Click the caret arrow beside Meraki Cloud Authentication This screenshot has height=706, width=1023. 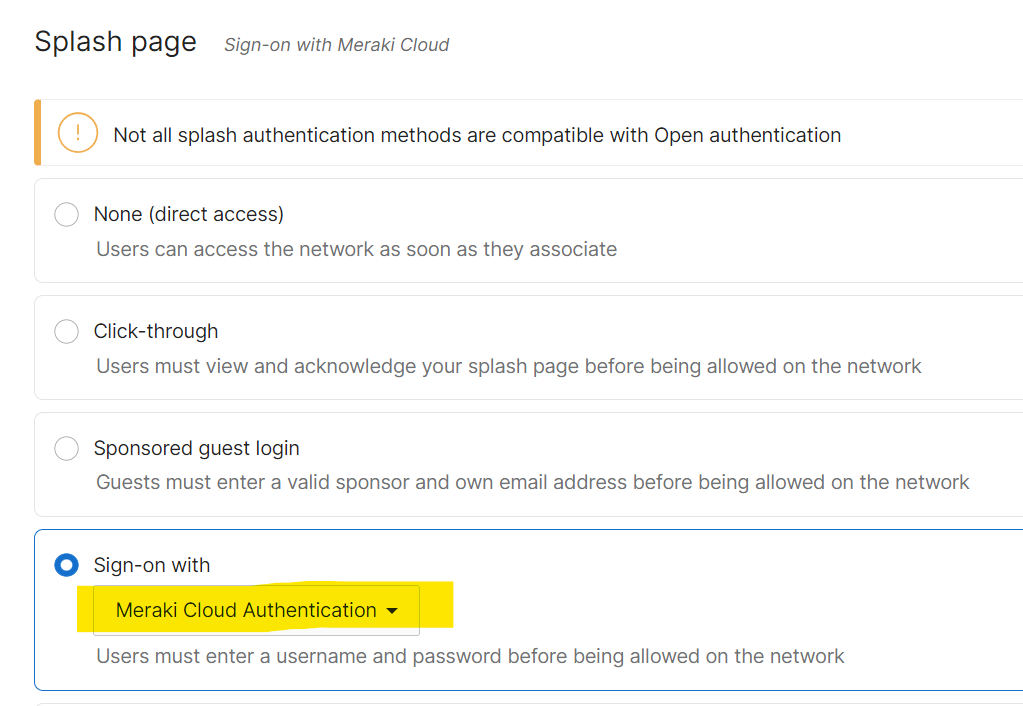point(392,611)
